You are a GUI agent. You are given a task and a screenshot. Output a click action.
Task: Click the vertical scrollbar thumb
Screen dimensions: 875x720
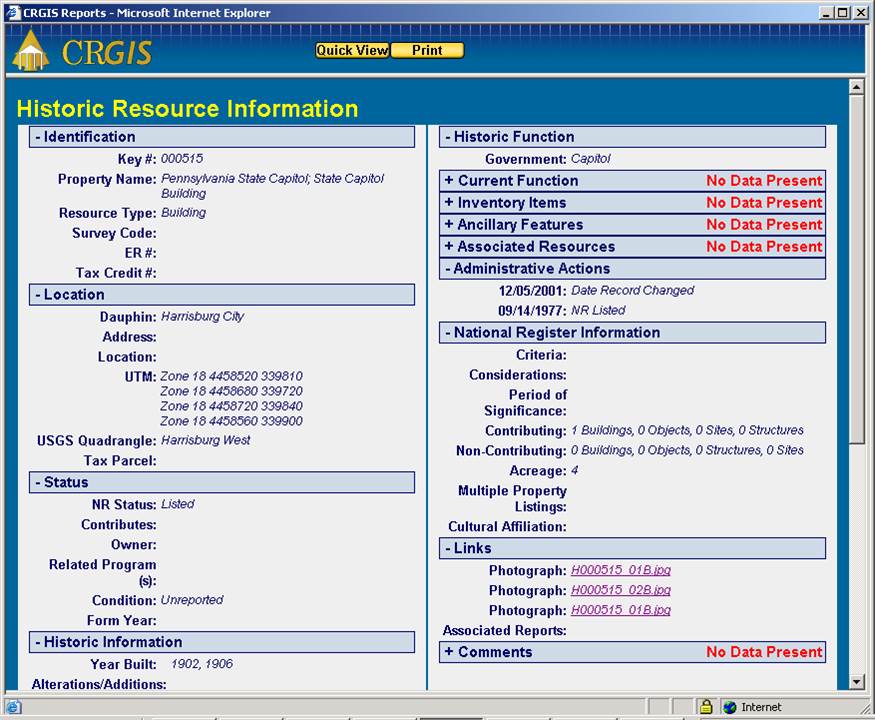[x=857, y=270]
